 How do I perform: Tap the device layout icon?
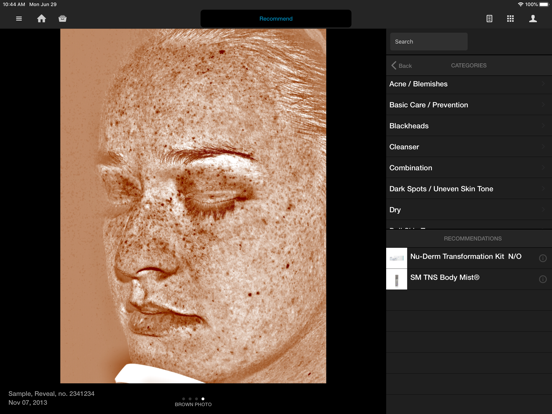tap(489, 19)
